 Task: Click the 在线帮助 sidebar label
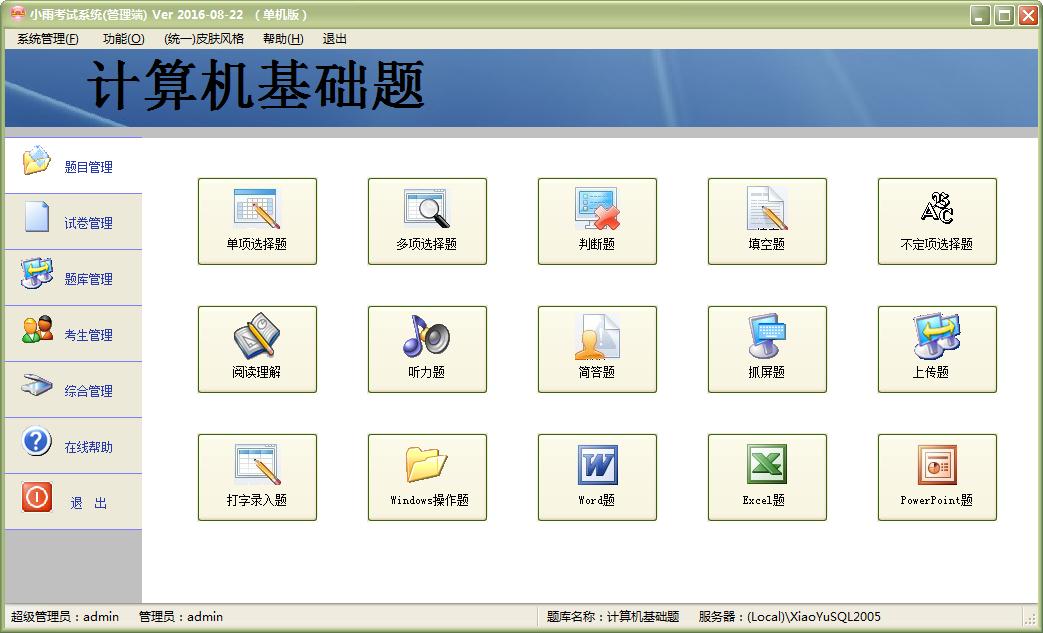(88, 447)
